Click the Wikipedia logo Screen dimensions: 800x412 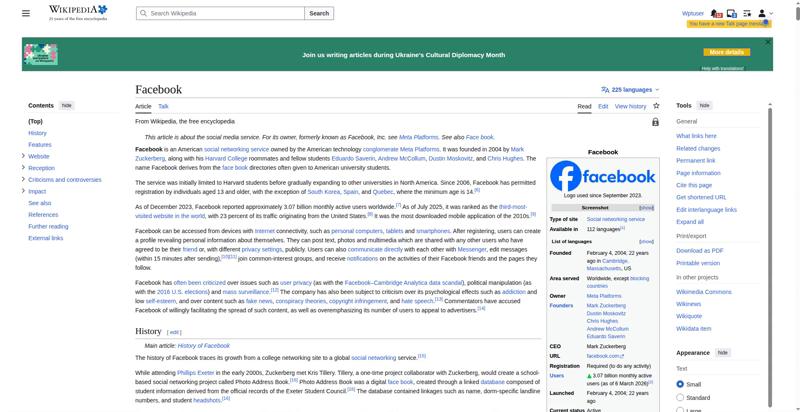[78, 13]
